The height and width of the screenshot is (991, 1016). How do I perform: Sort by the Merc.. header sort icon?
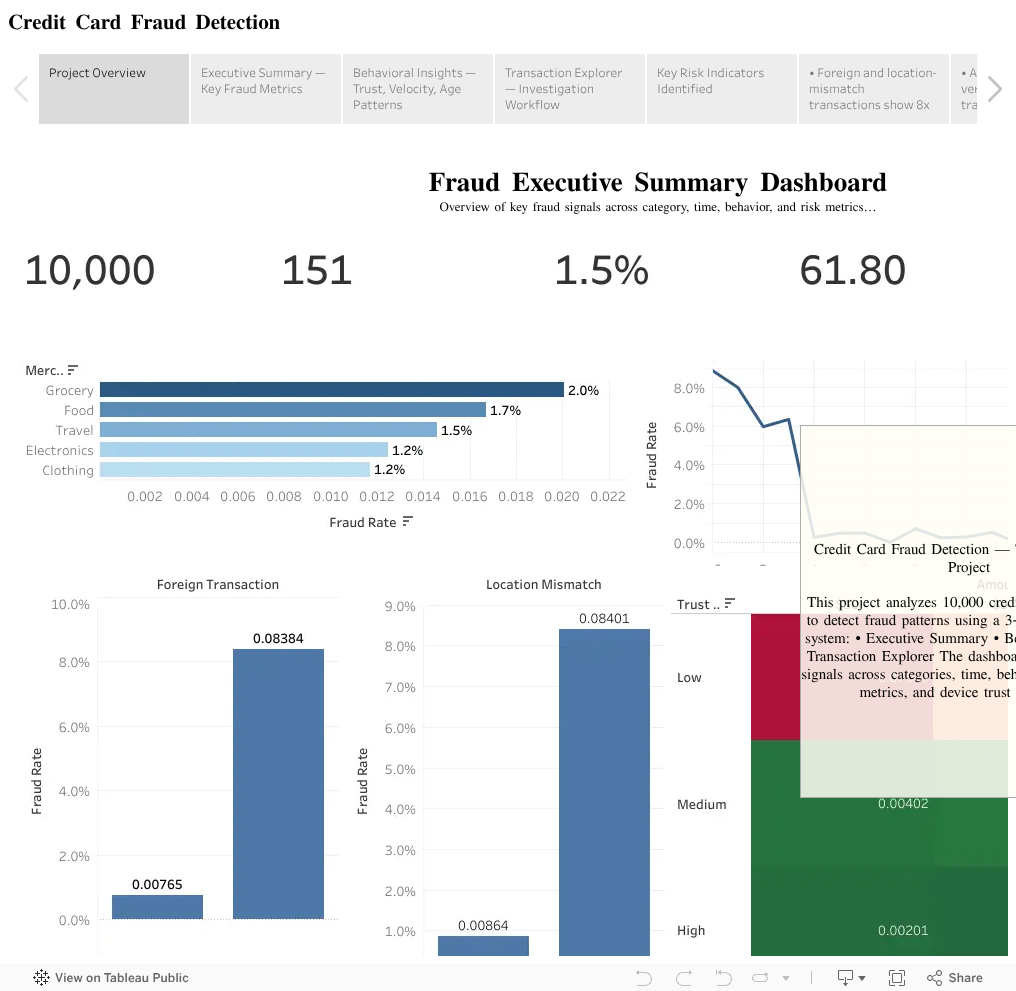(x=73, y=370)
